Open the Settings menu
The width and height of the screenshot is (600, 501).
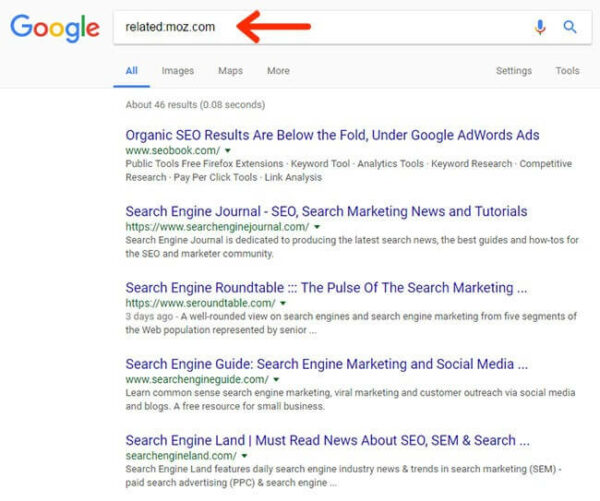pyautogui.click(x=514, y=71)
